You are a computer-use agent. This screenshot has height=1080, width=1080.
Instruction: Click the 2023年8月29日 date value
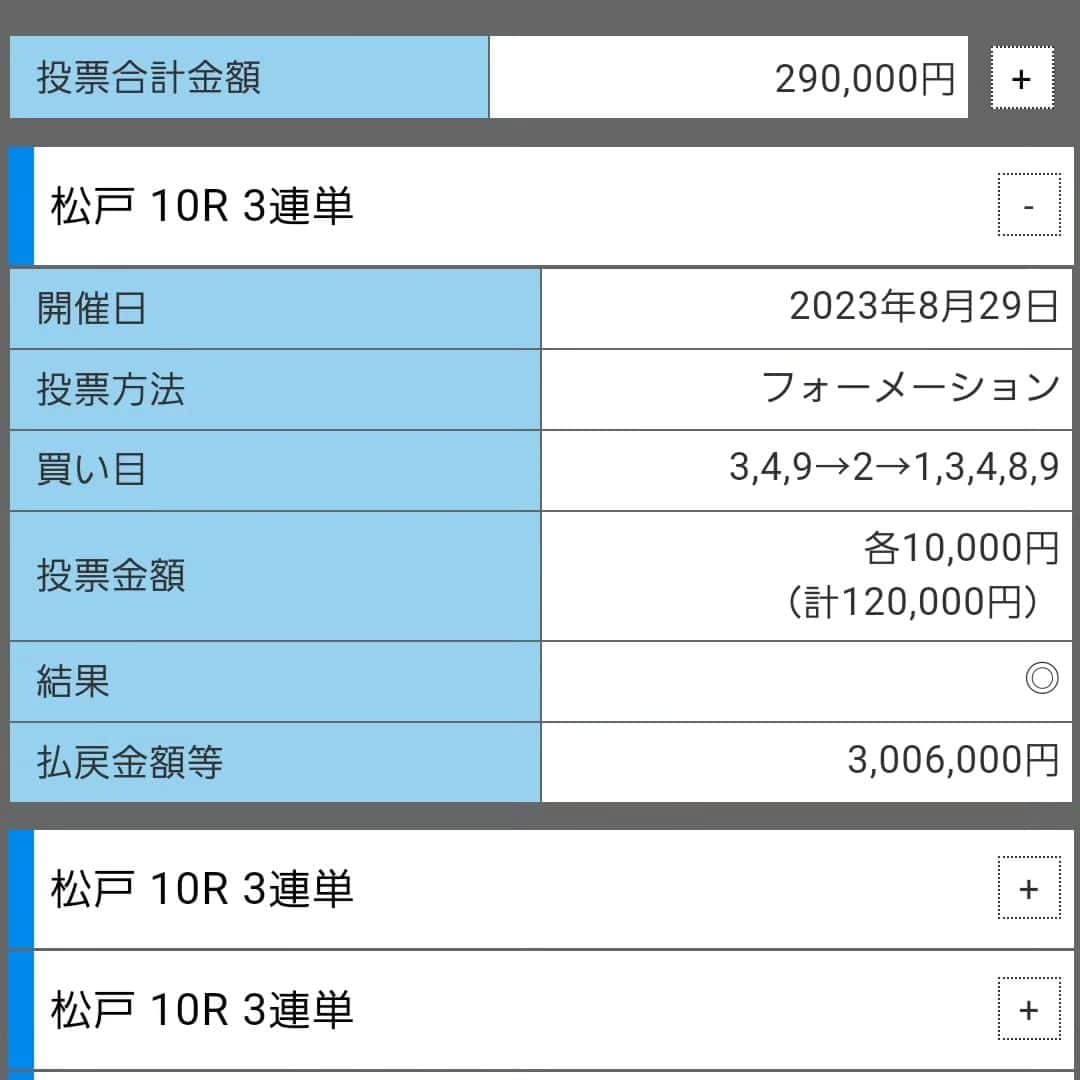[x=924, y=307]
